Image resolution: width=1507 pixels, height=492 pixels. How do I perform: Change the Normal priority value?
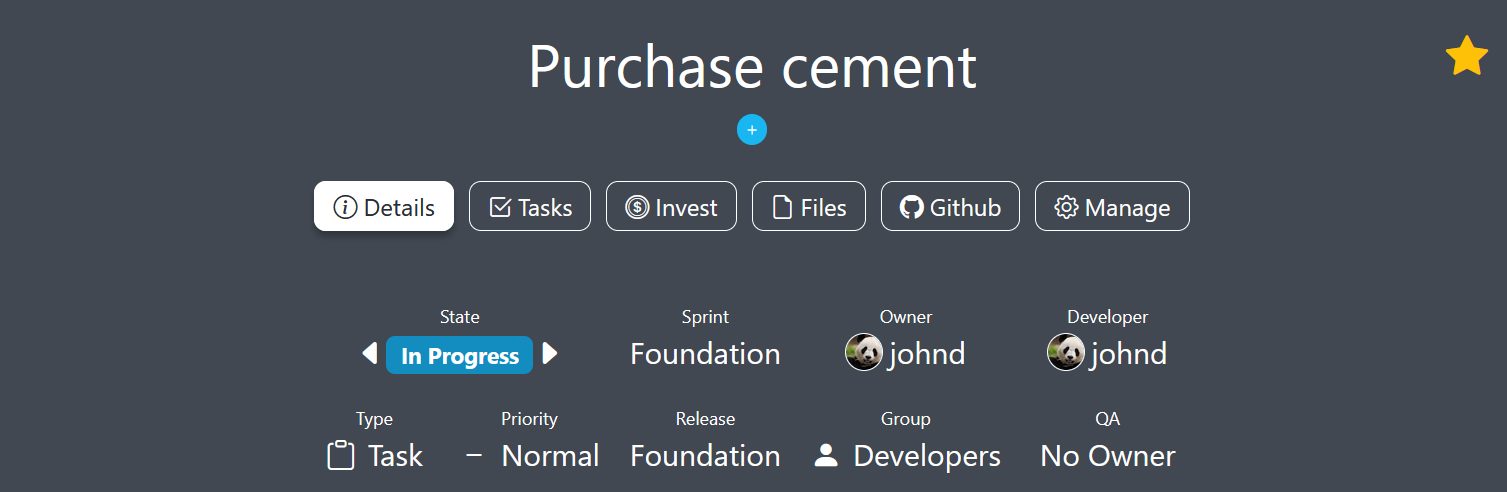550,456
